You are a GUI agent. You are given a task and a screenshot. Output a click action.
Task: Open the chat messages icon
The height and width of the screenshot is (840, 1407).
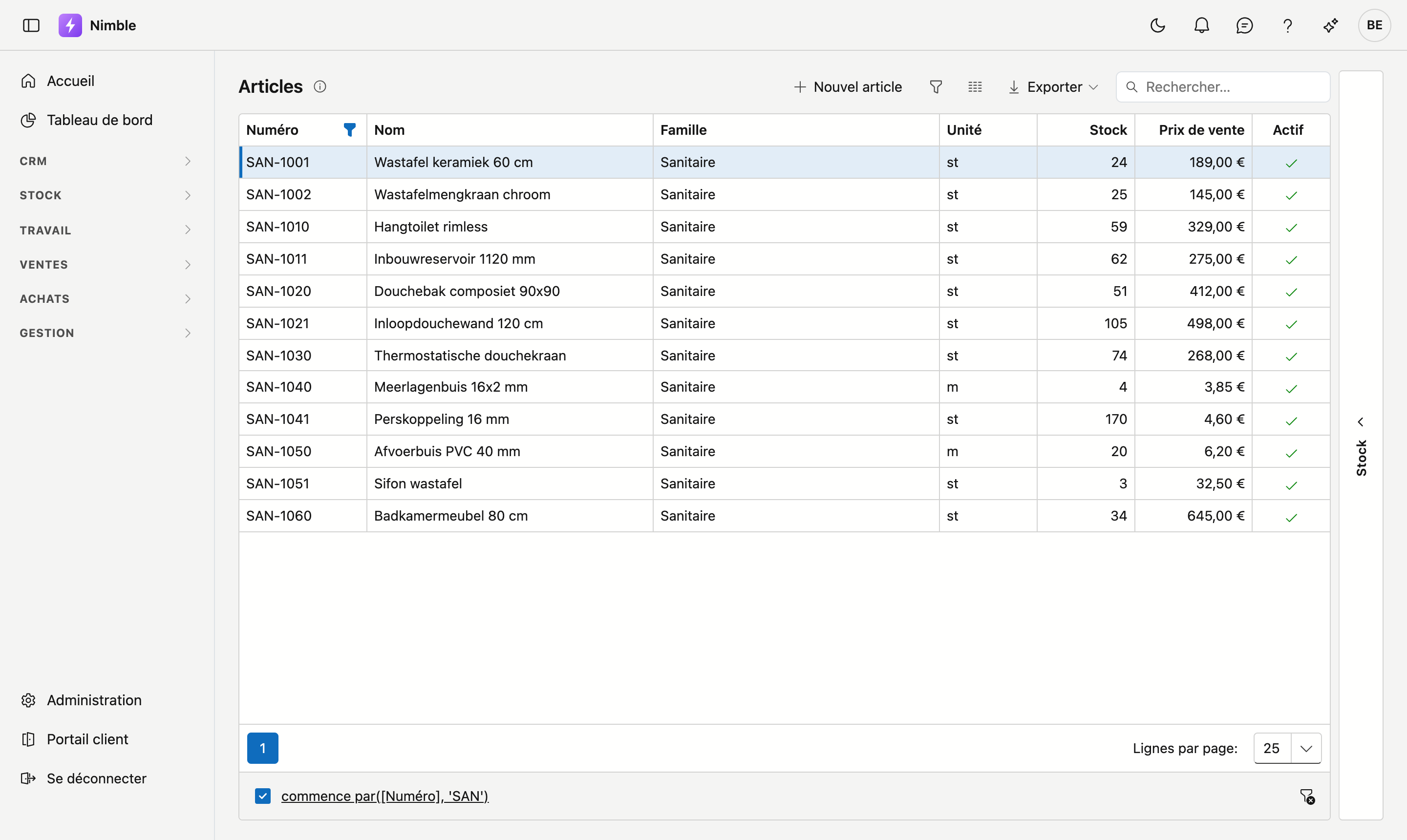click(x=1244, y=25)
